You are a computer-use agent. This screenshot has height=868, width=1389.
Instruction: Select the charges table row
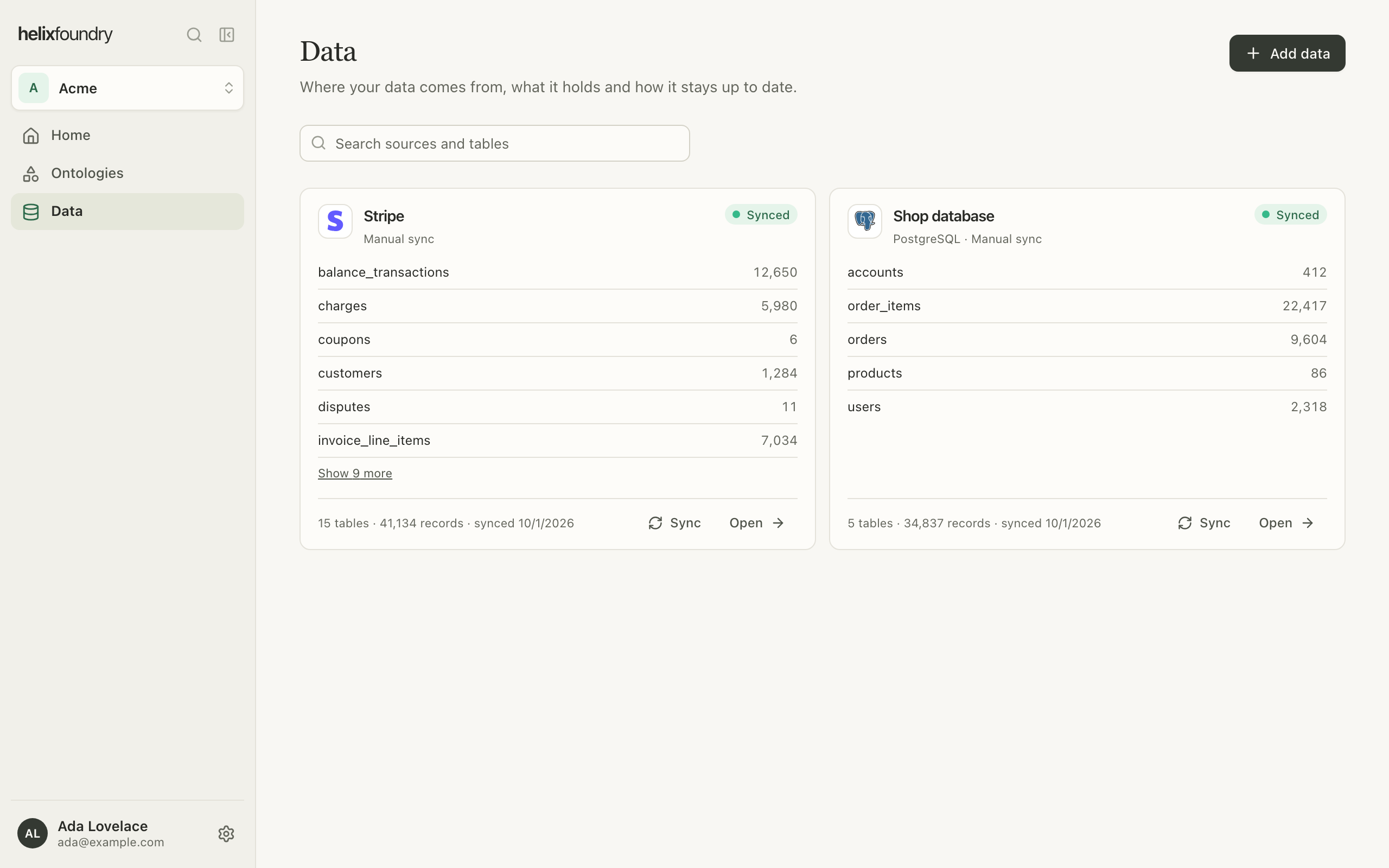tap(557, 306)
